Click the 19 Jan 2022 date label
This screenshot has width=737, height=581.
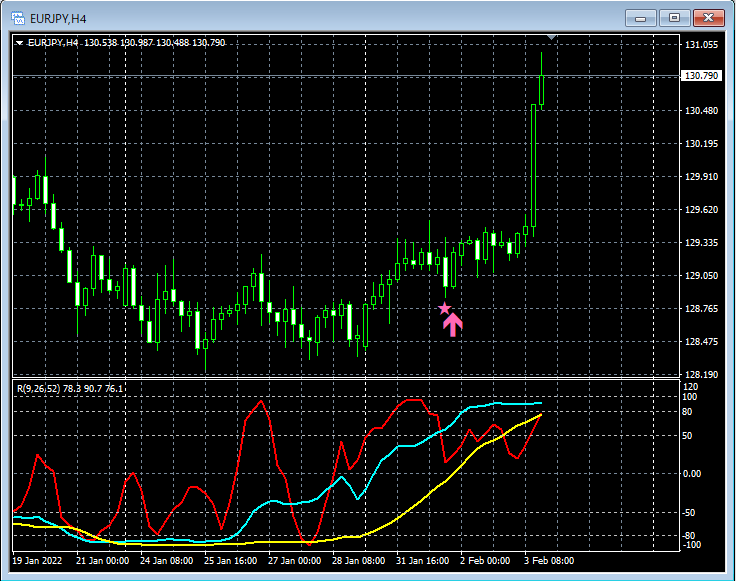tap(37, 560)
